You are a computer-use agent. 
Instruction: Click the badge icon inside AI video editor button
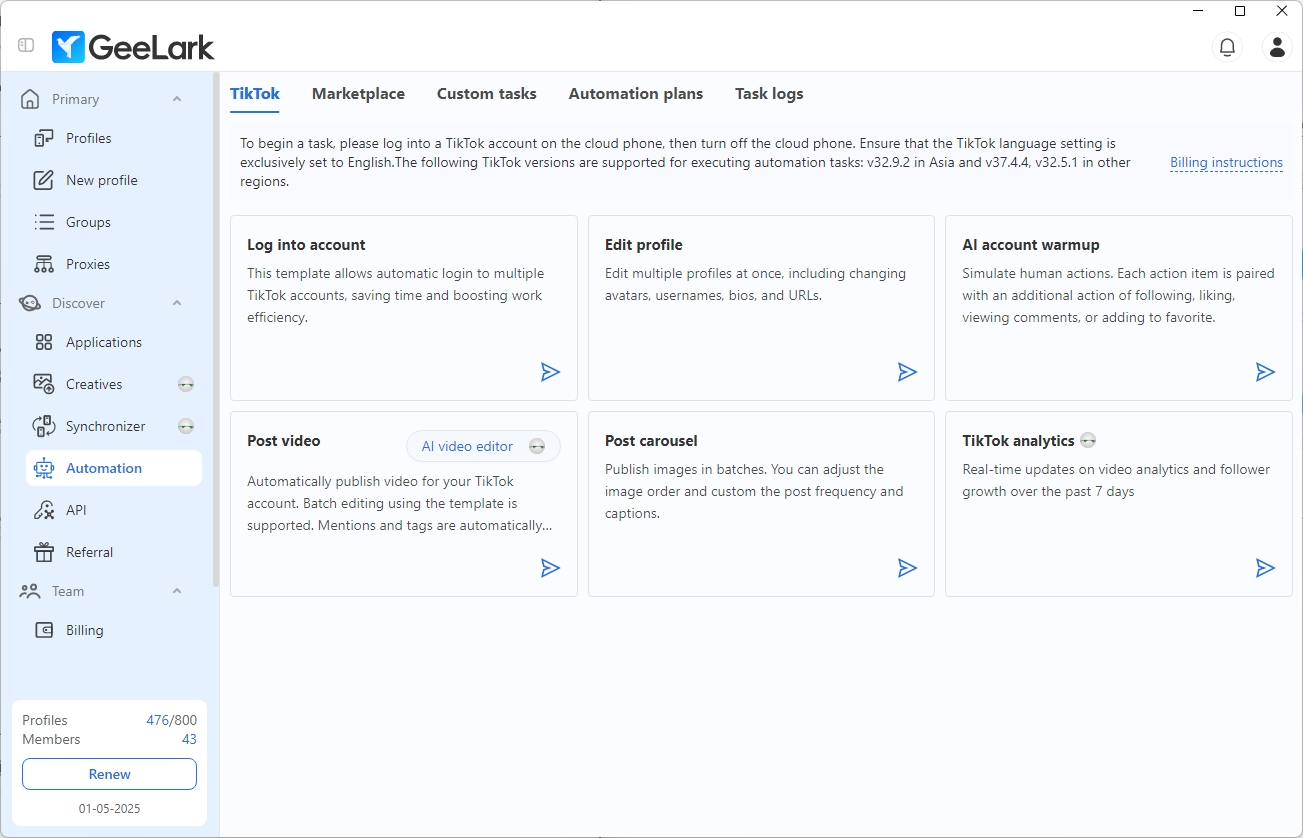(537, 446)
